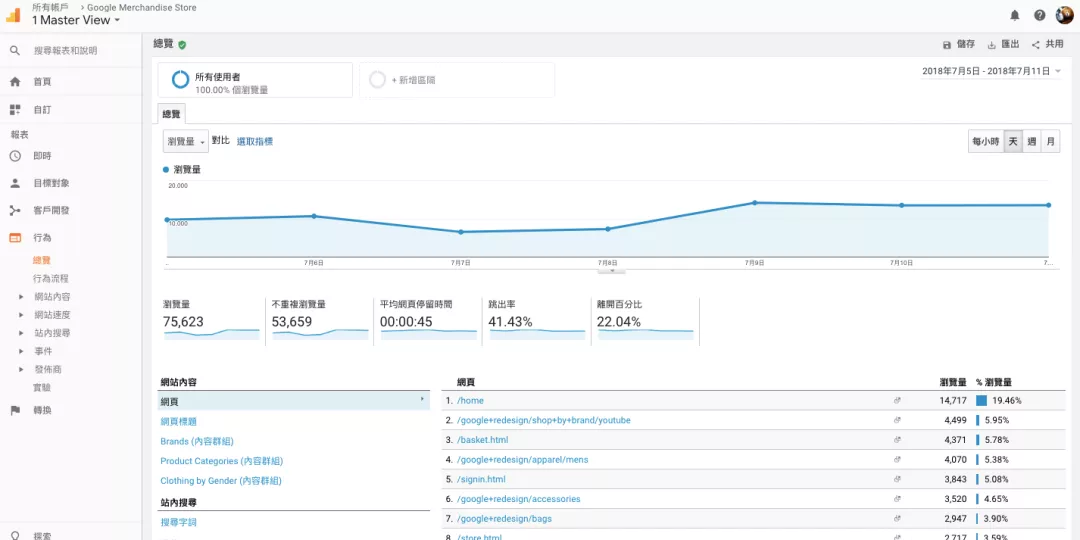Screen dimensions: 1080x540
Task: Select the 總覽 tab above the chart
Action: (x=171, y=114)
